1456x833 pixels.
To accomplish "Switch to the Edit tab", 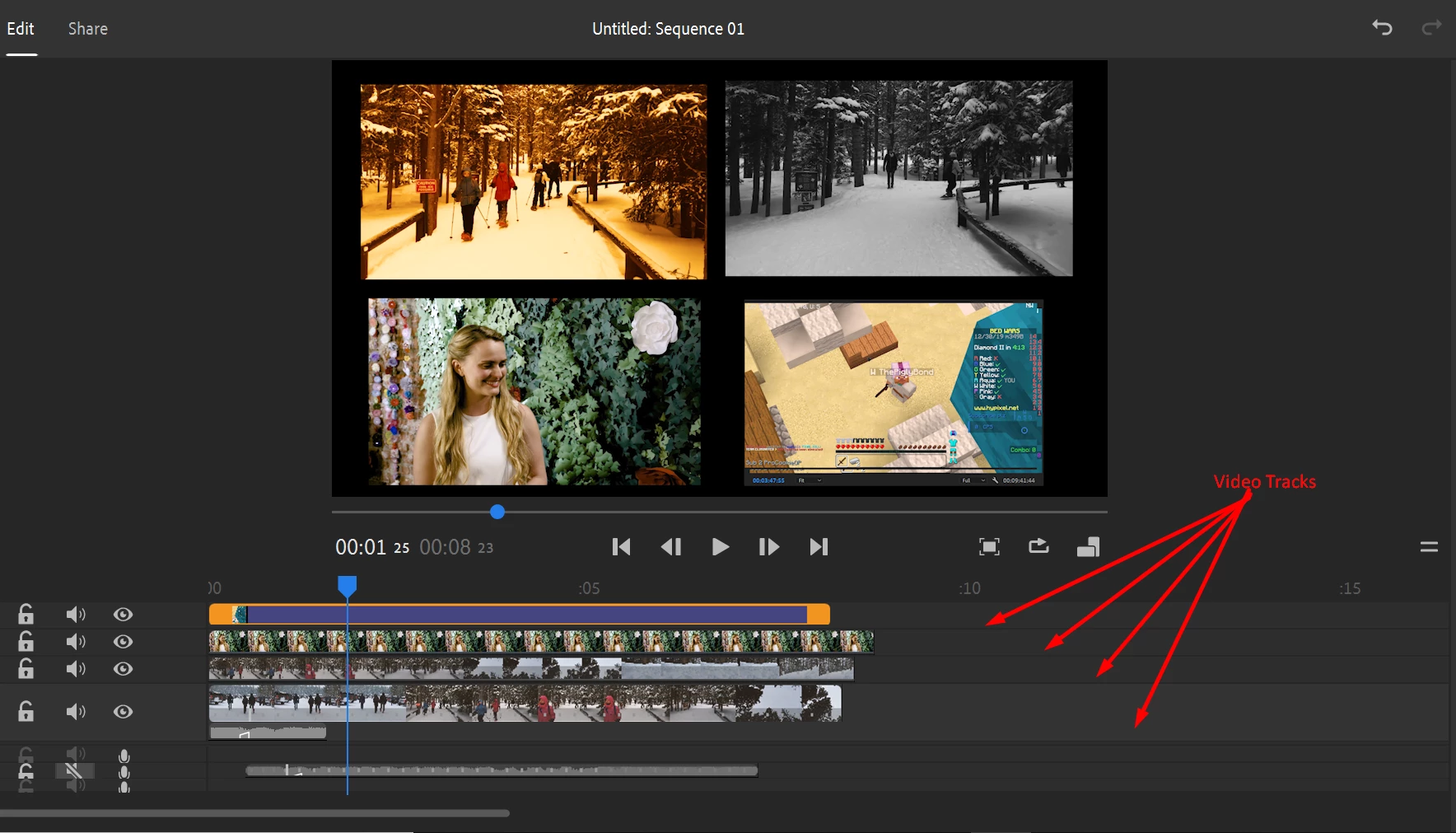I will point(21,29).
